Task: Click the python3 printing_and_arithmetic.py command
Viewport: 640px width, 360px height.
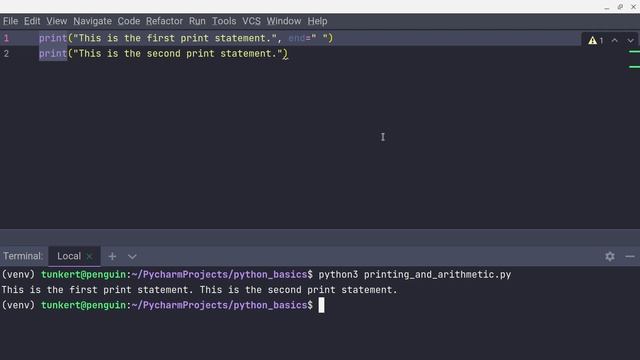Action: 415,274
